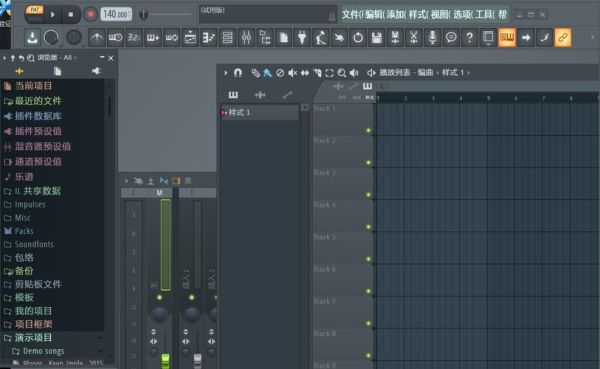This screenshot has width=600, height=369.
Task: Open the 工具 (Tools) menu
Action: [x=485, y=15]
